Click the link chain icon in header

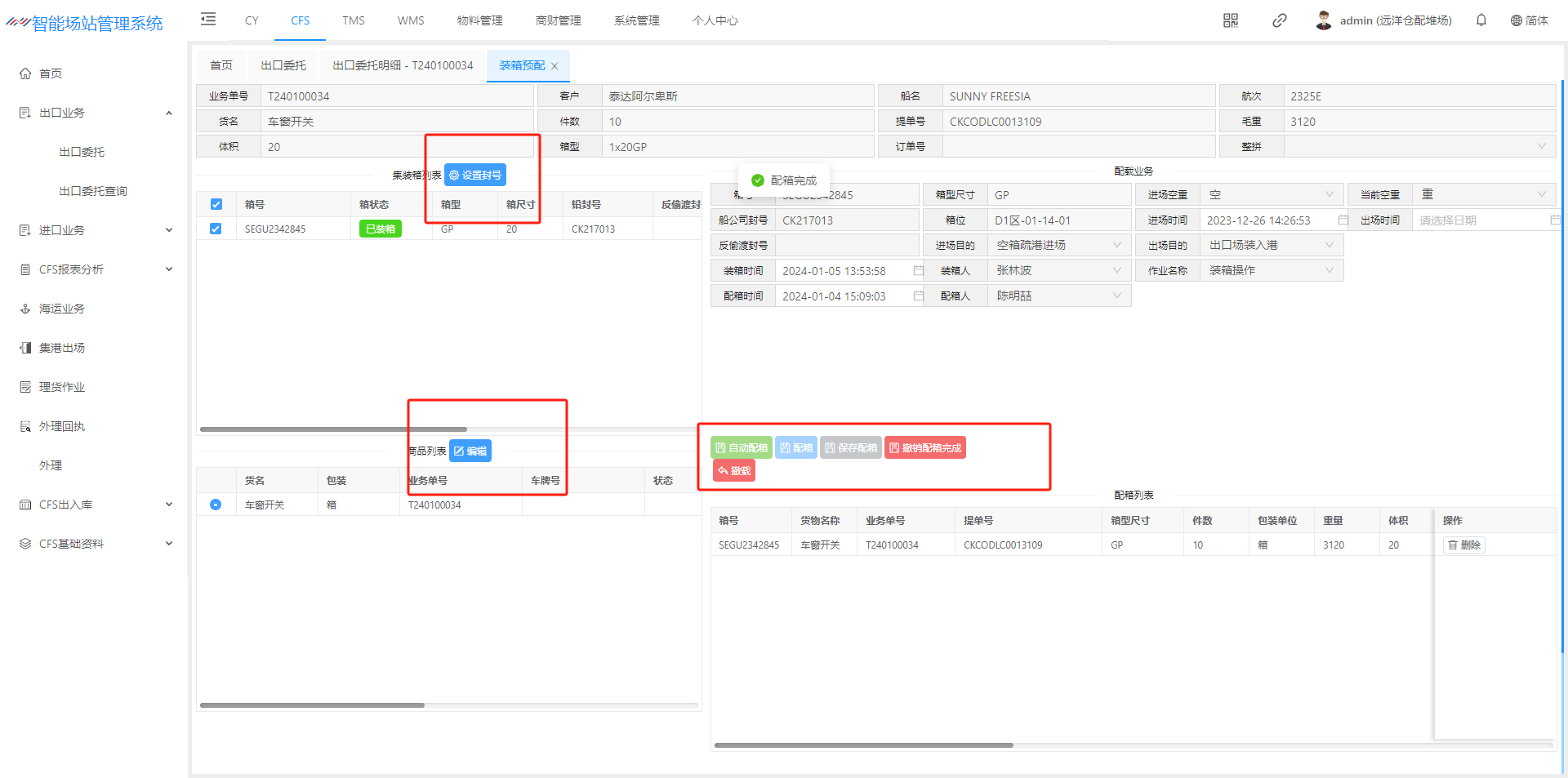pos(1279,20)
